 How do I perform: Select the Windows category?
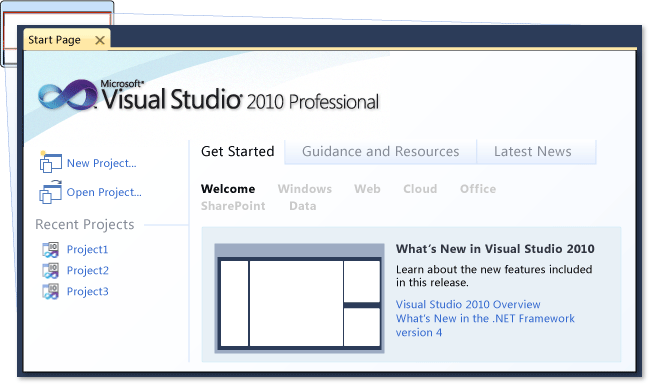(x=305, y=189)
